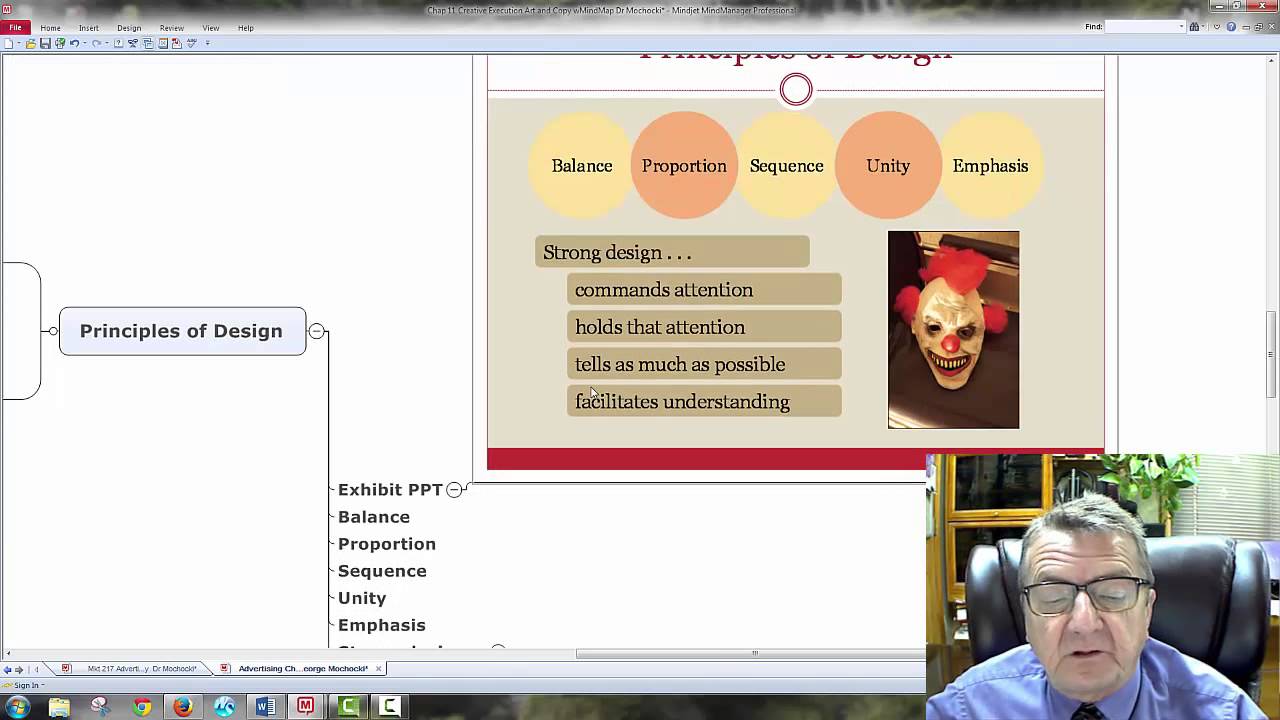This screenshot has height=720, width=1280.
Task: Select the Emphasis subtopic
Action: (x=382, y=624)
